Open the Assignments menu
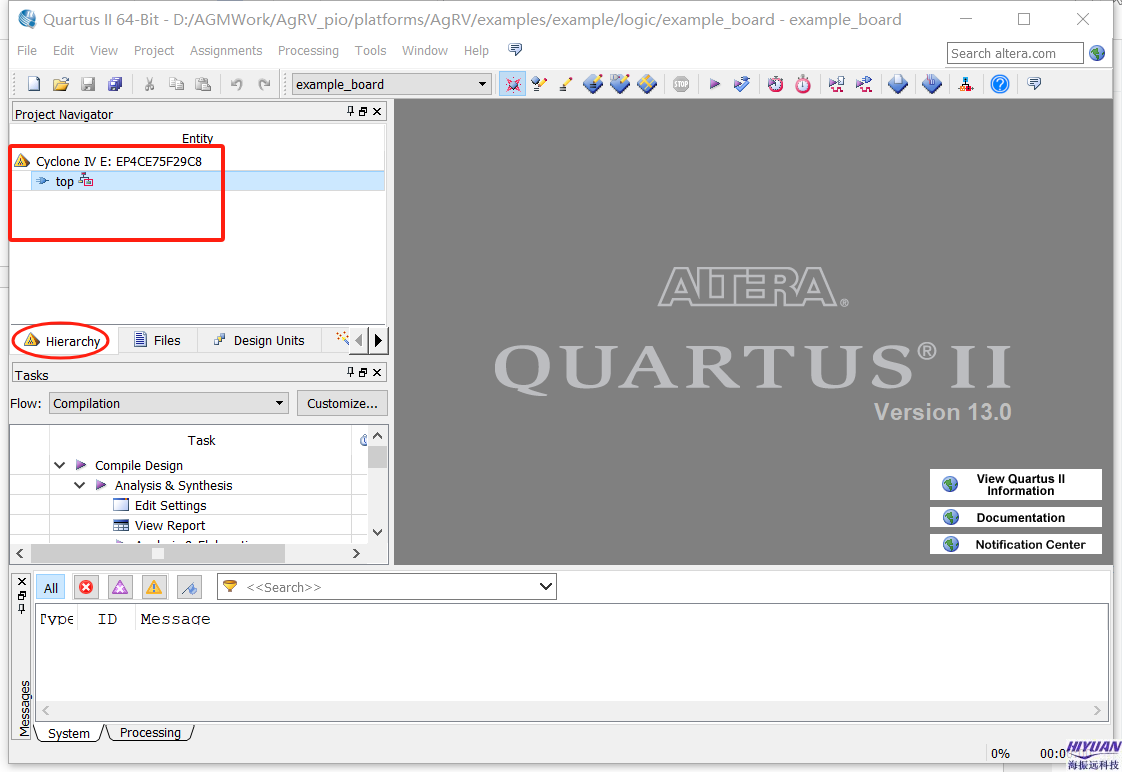1122x772 pixels. click(x=226, y=50)
